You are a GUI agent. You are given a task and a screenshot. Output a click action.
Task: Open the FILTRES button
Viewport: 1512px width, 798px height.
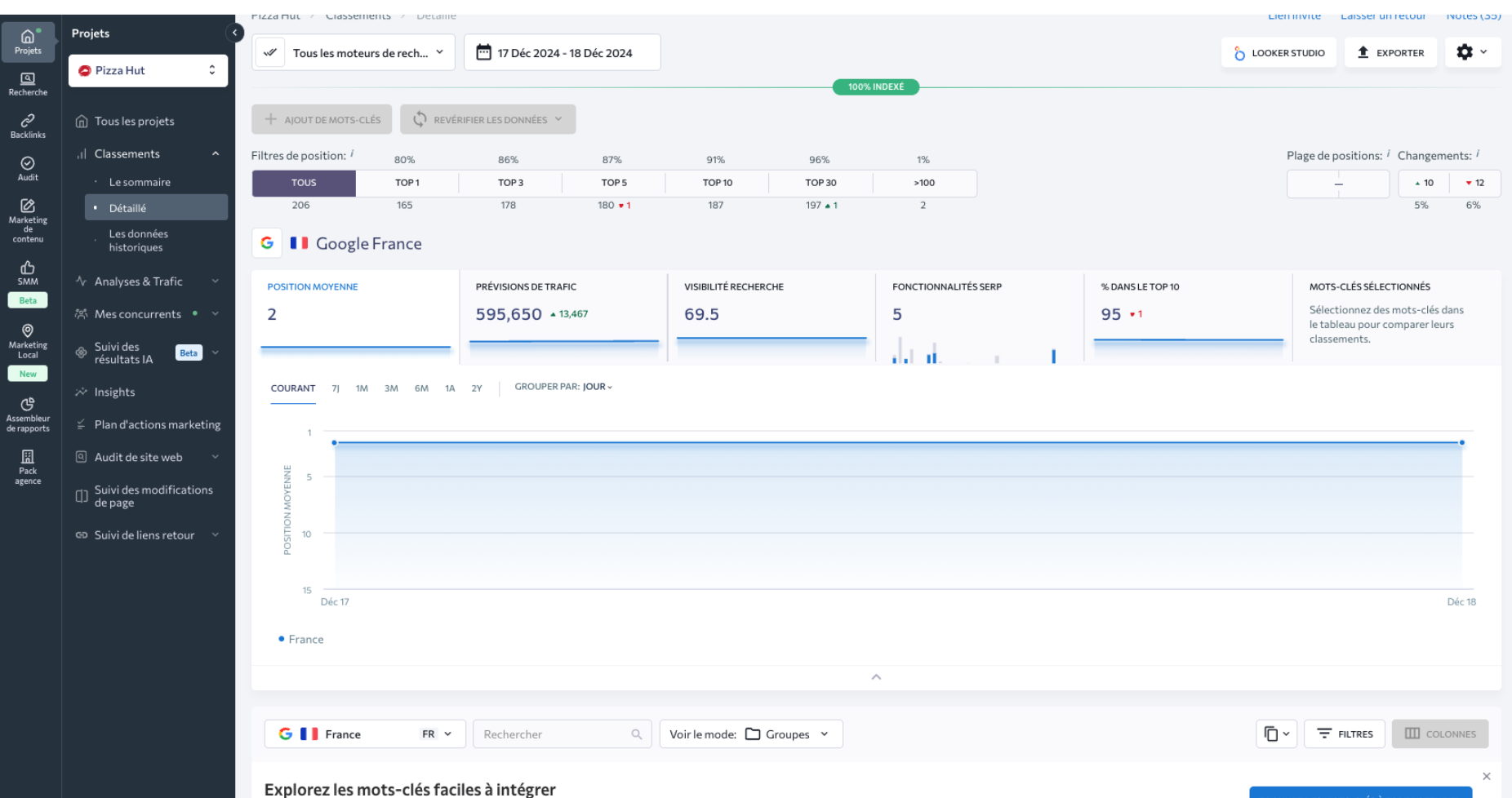click(1345, 734)
